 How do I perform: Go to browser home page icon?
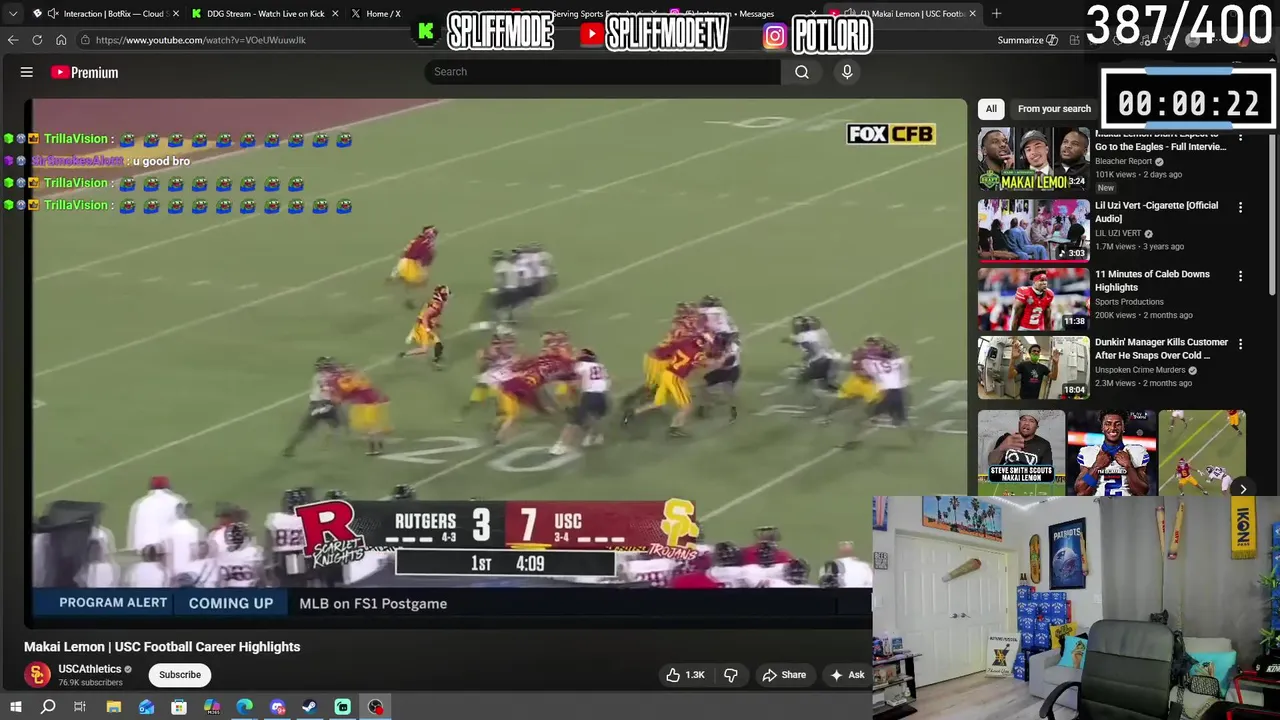[61, 40]
